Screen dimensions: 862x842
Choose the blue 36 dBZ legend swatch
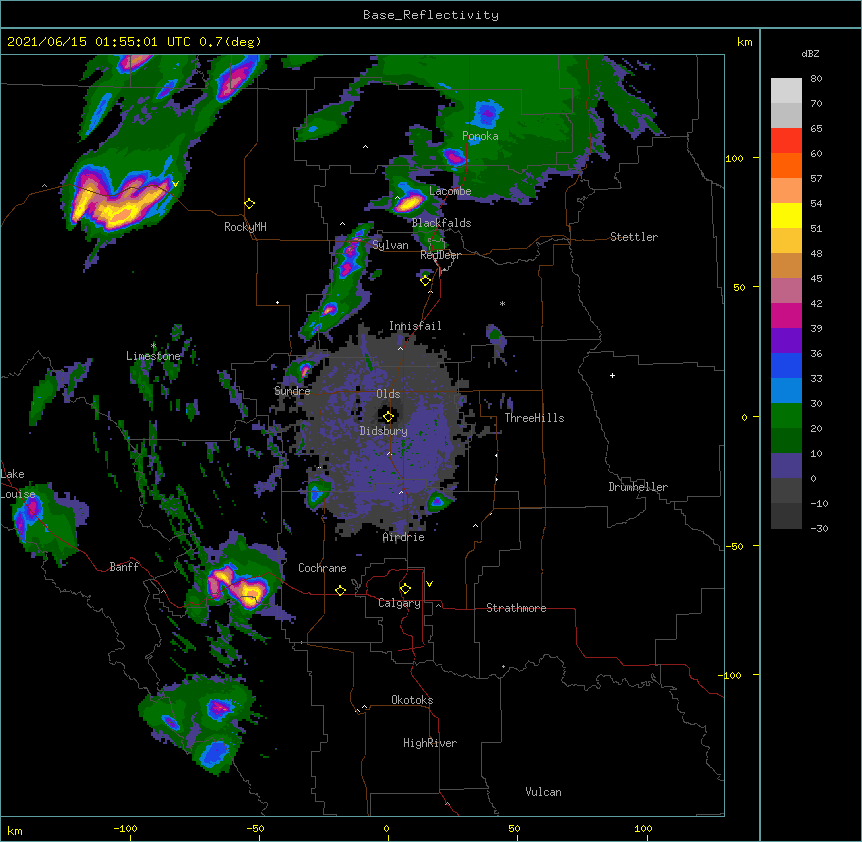[786, 365]
